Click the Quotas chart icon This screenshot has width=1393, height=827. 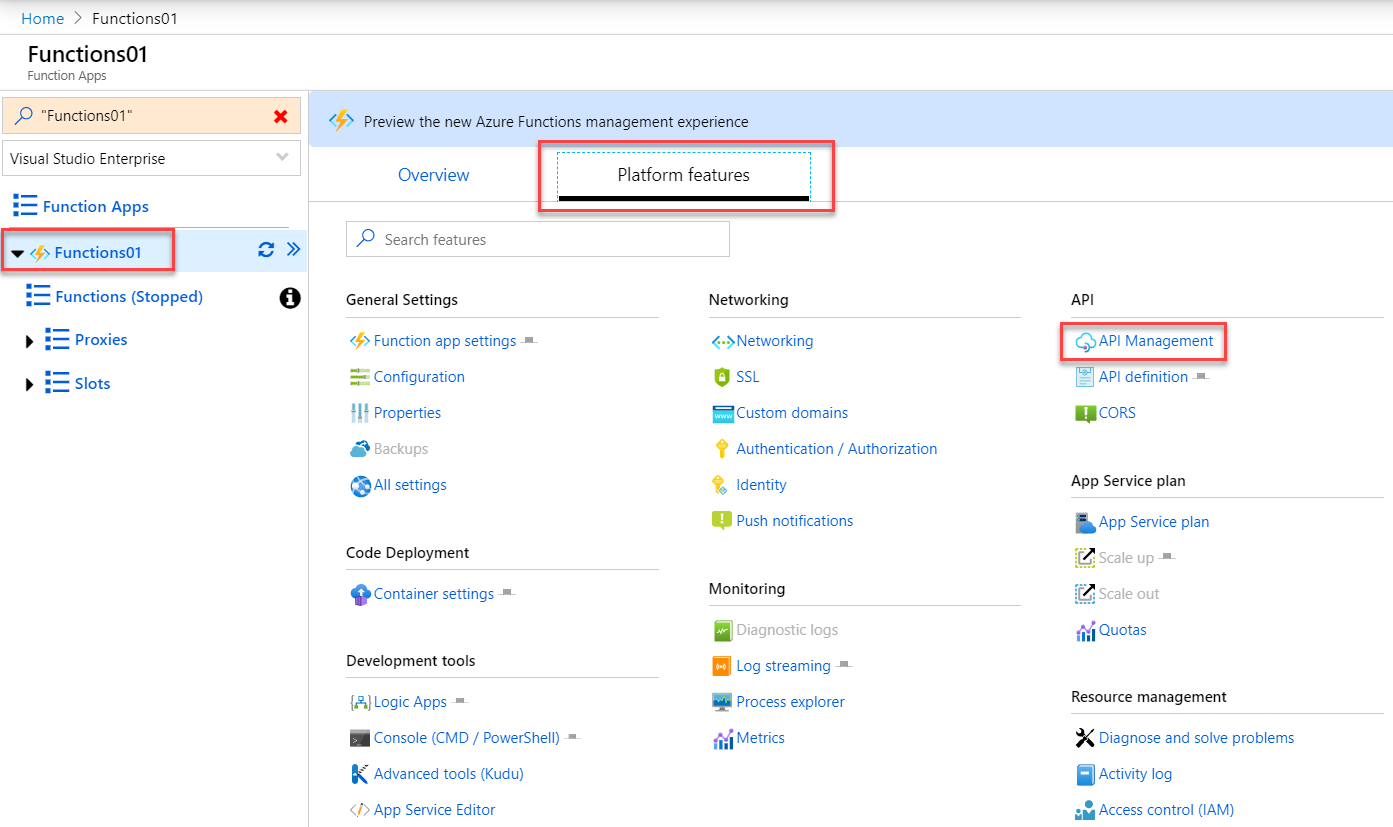(x=1085, y=630)
